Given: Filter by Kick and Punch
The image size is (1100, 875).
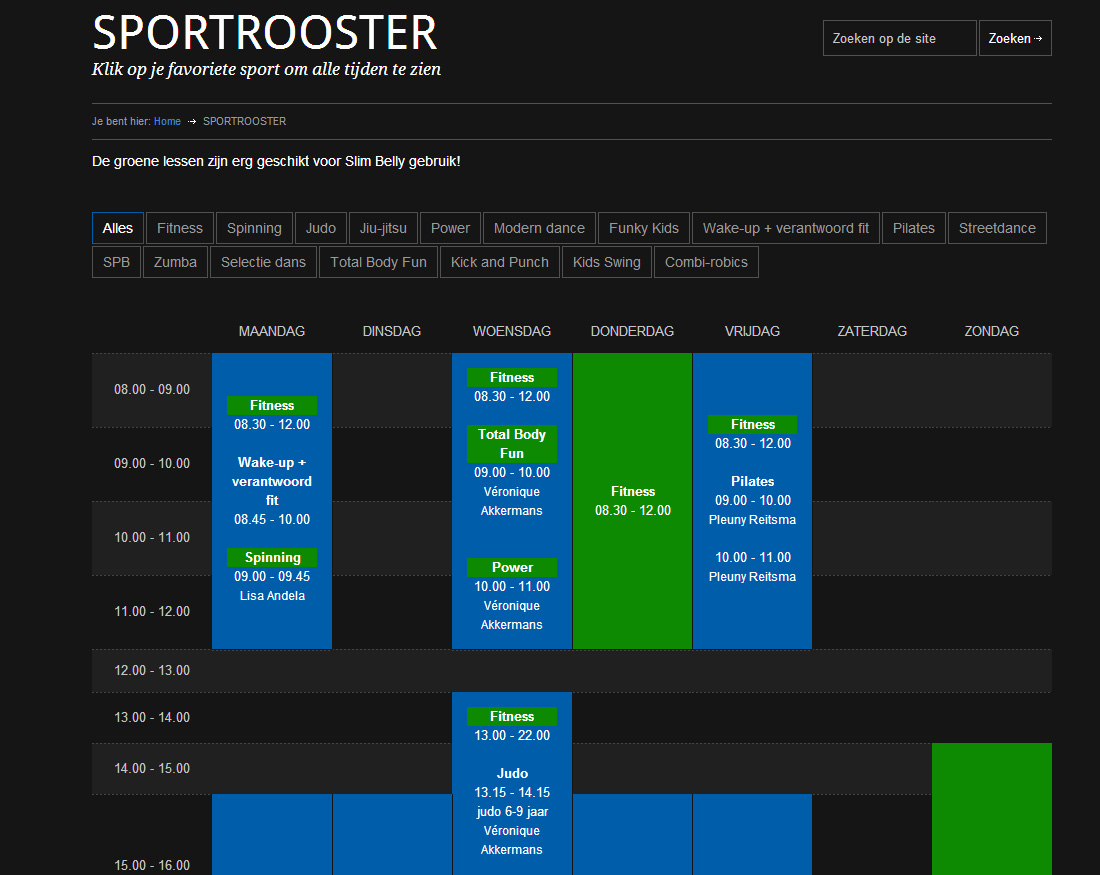Looking at the screenshot, I should pos(500,262).
